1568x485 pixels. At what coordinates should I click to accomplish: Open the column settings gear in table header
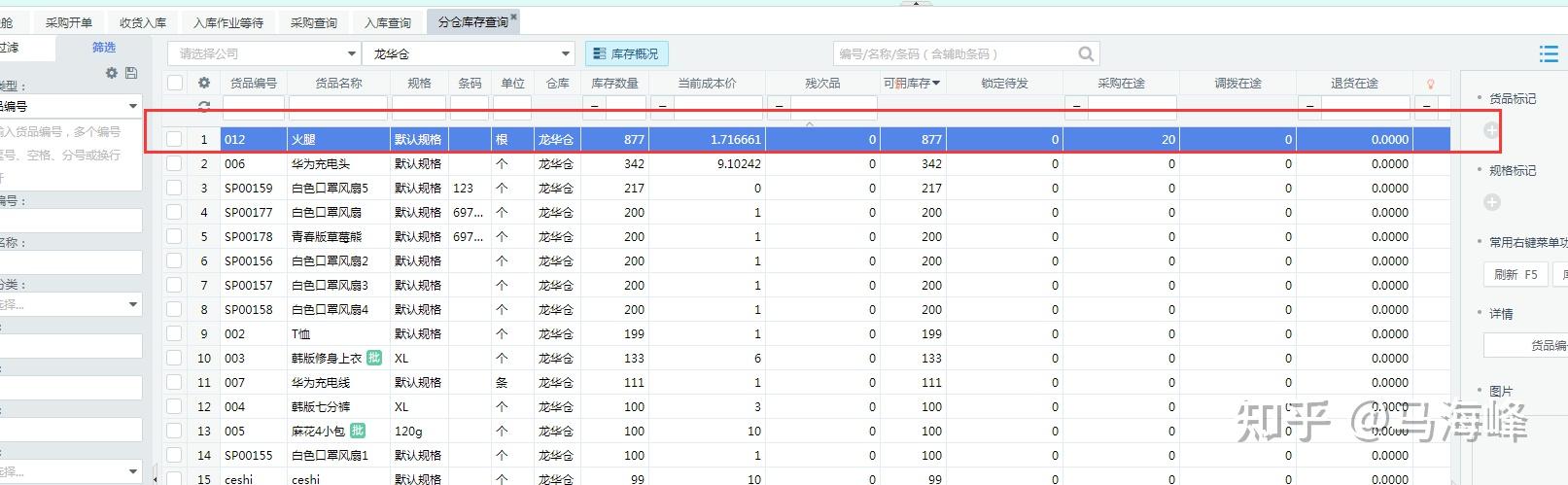tap(204, 84)
